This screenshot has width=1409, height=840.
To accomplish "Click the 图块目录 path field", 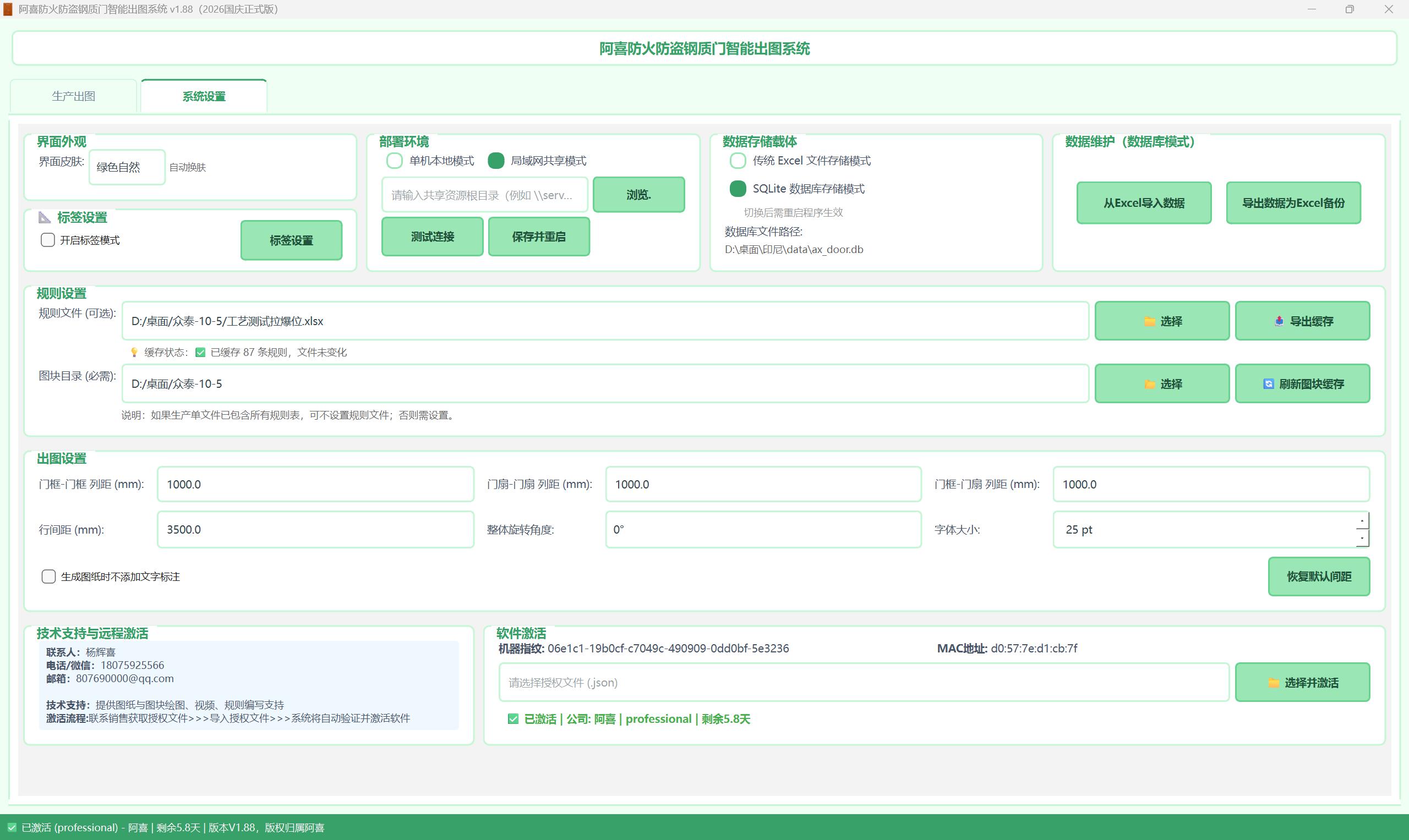I will [x=605, y=384].
